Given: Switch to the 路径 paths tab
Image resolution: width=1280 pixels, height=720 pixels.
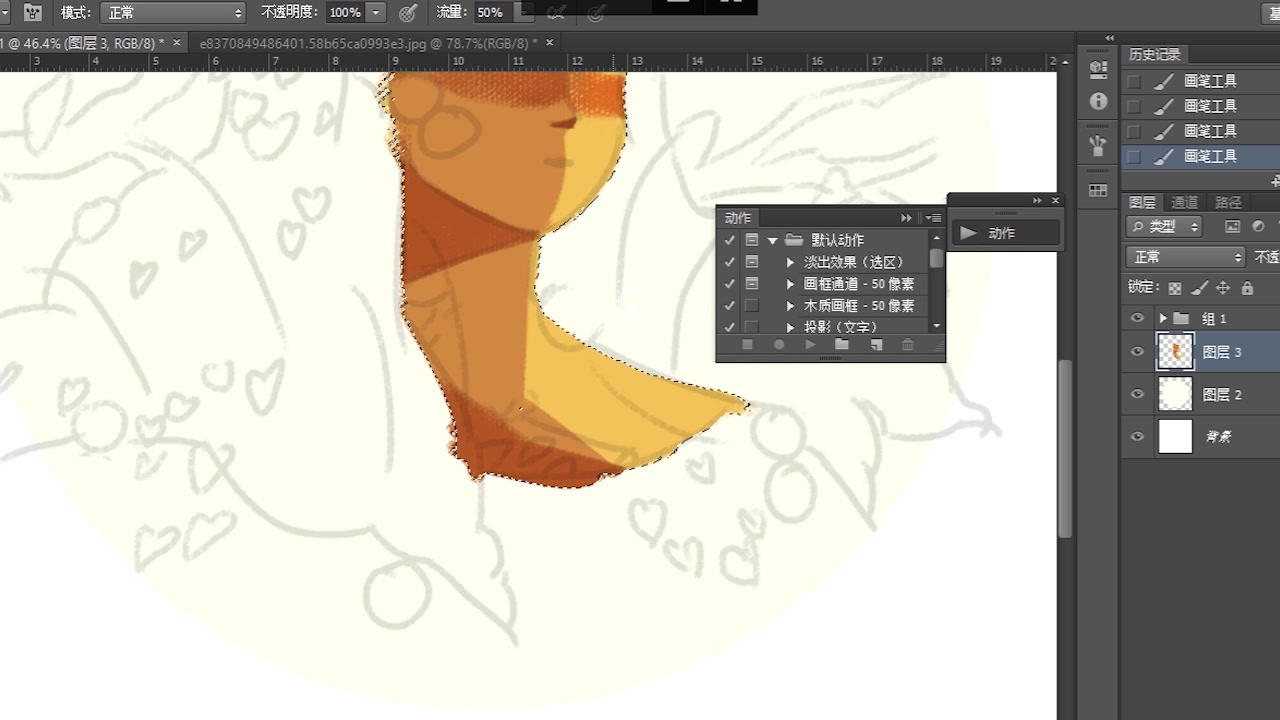Looking at the screenshot, I should (1228, 202).
